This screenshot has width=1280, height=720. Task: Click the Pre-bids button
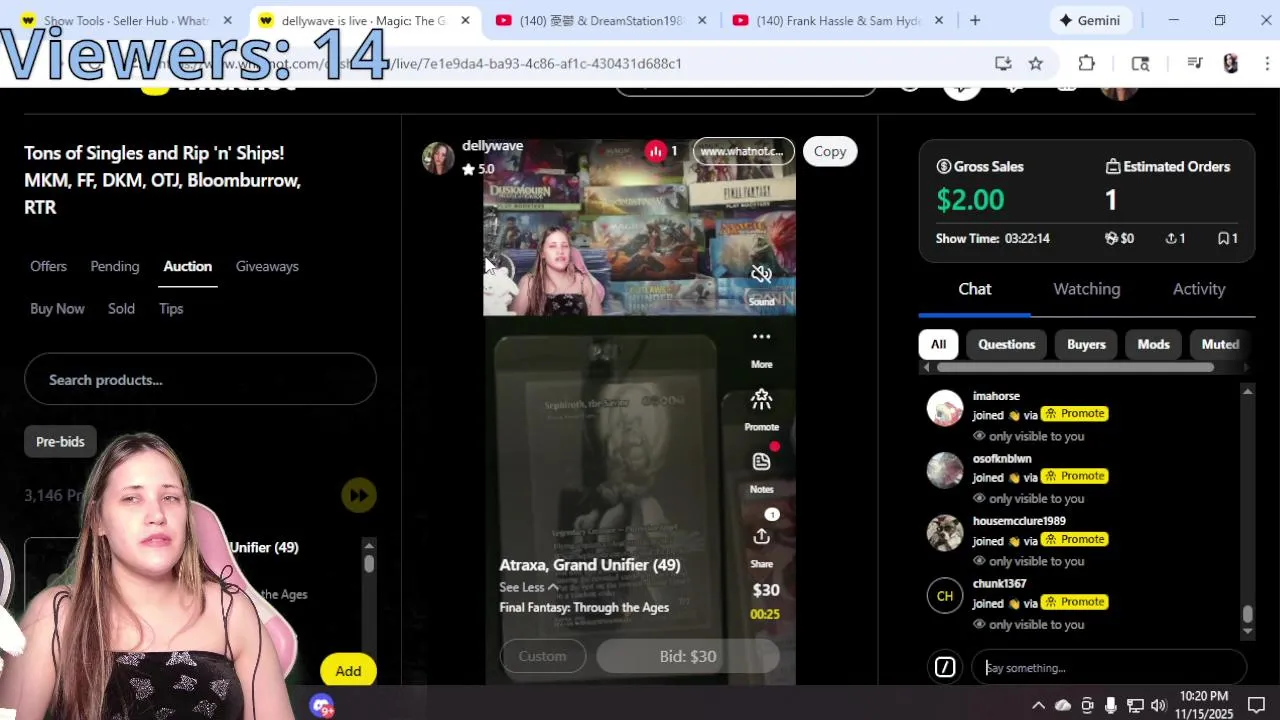pos(60,441)
